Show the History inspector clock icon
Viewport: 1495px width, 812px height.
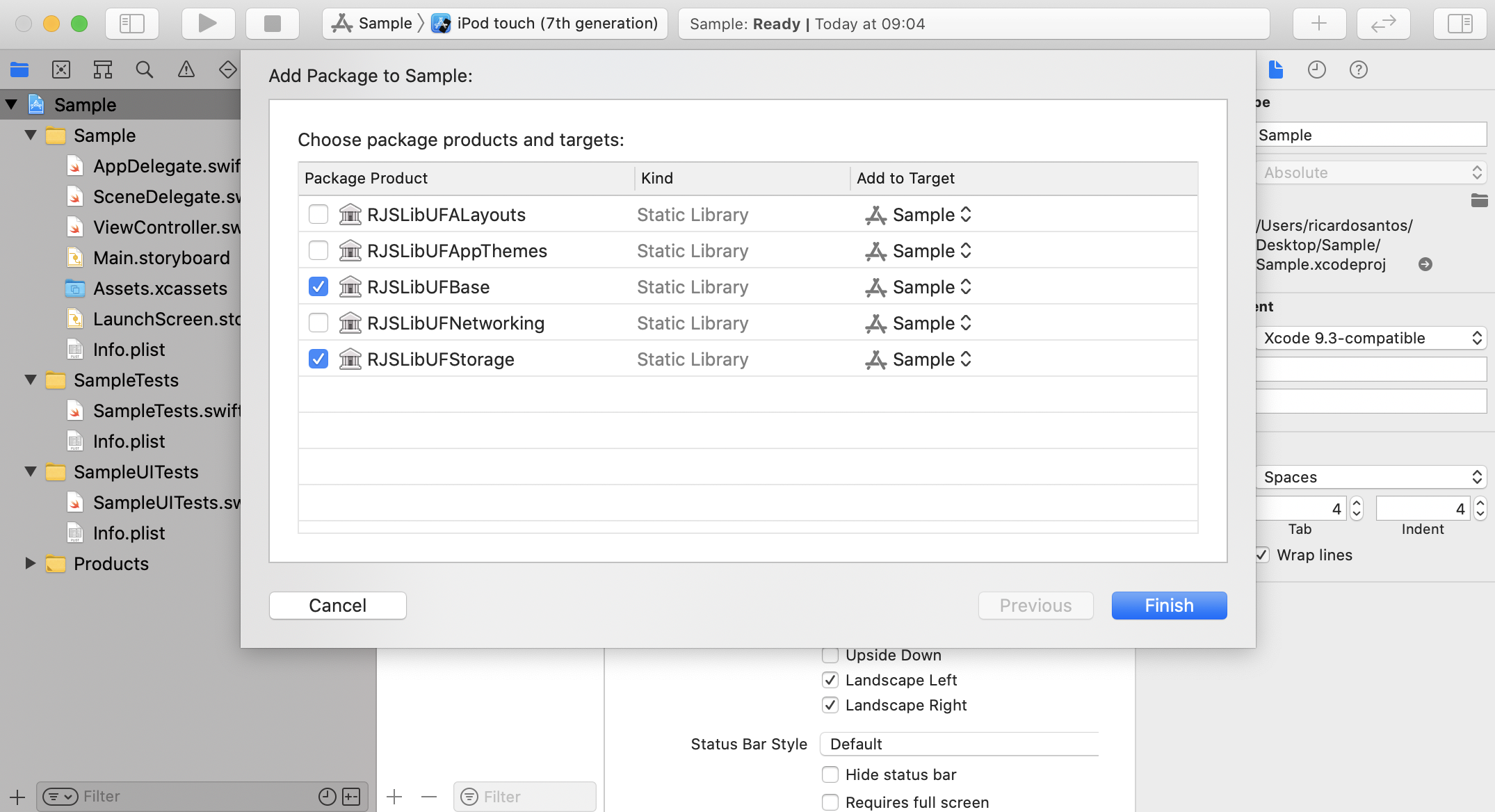(1316, 70)
